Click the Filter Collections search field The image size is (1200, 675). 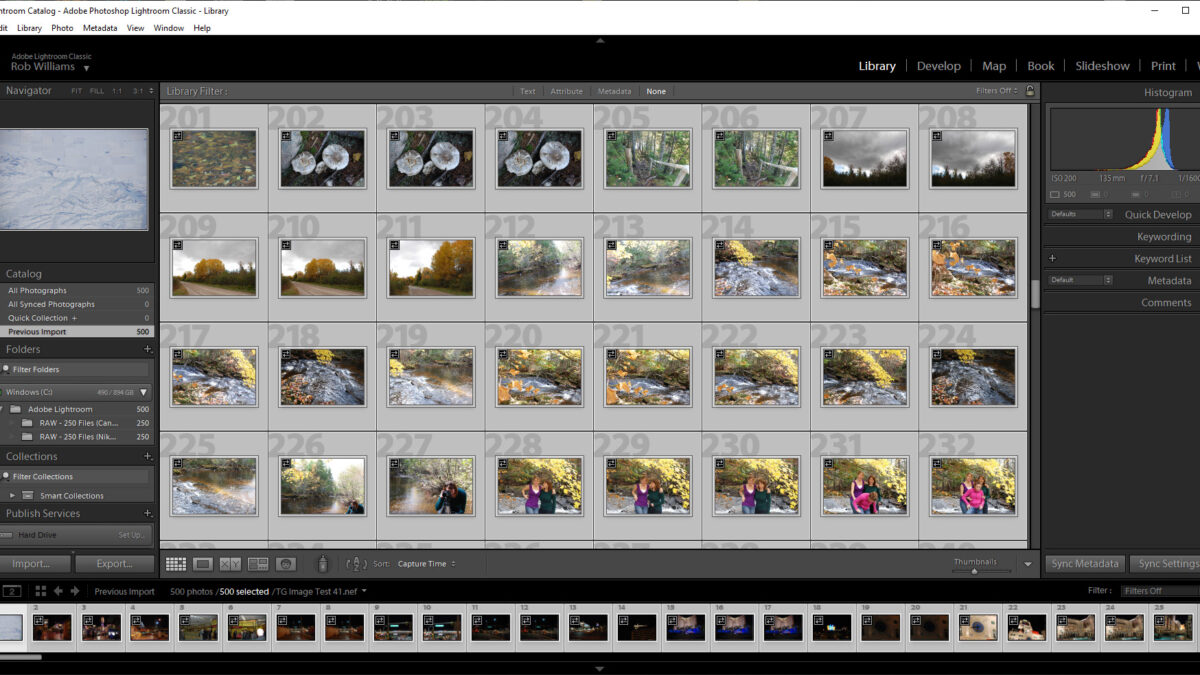point(78,476)
